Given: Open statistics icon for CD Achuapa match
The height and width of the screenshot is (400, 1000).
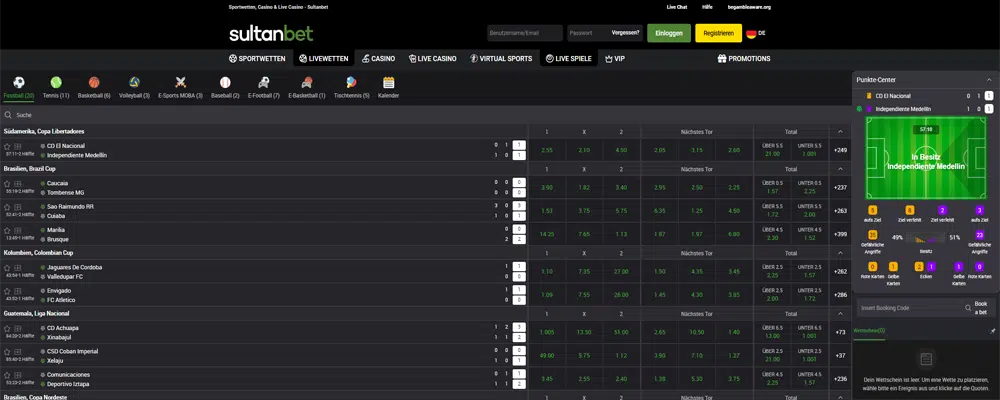Looking at the screenshot, I should [17, 329].
